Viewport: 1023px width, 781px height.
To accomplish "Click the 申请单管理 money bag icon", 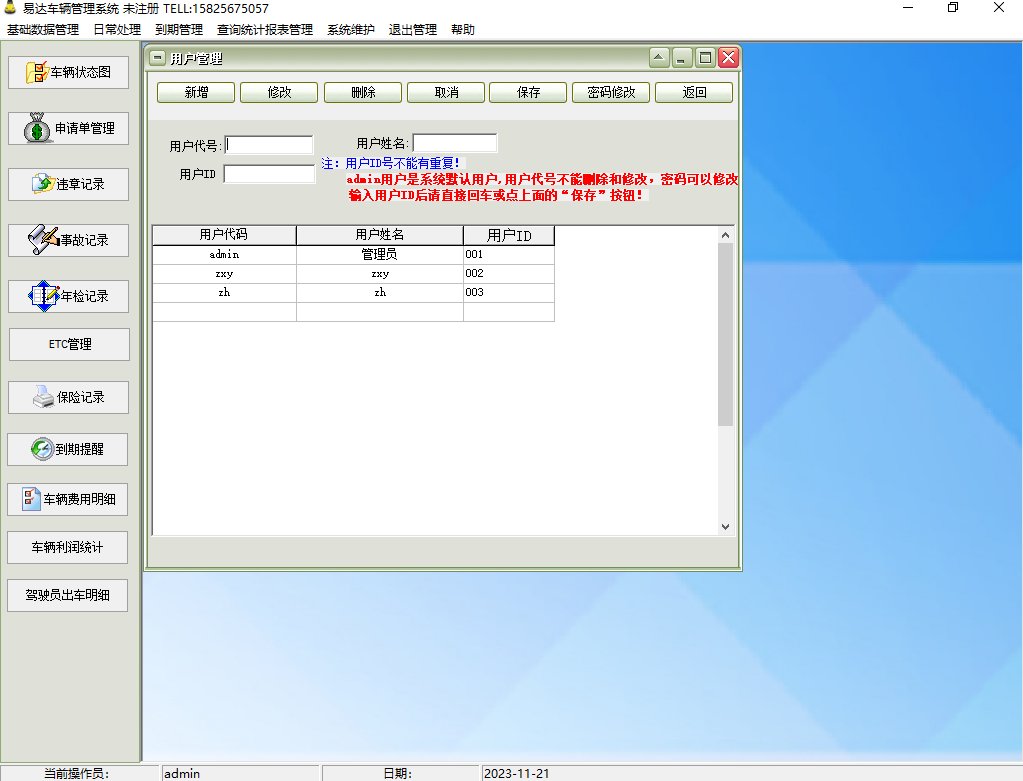I will click(38, 128).
